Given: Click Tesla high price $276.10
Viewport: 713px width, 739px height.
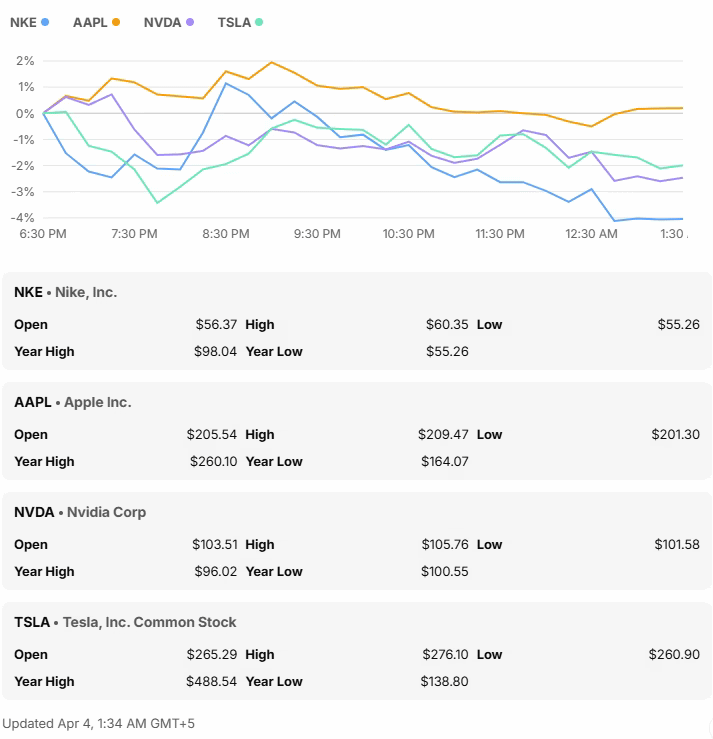Looking at the screenshot, I should [x=445, y=655].
